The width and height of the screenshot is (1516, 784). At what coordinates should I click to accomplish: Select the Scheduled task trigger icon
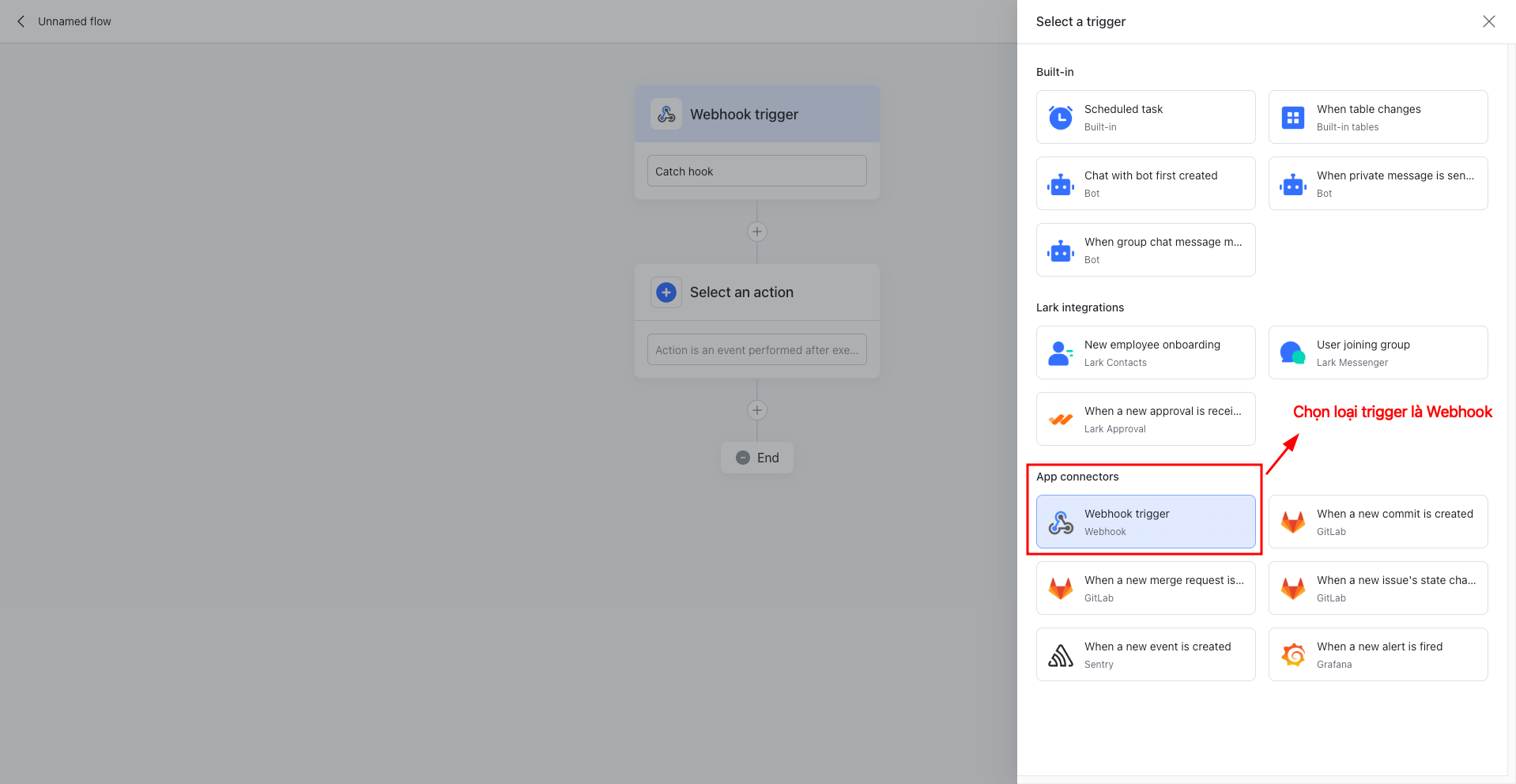[1060, 117]
